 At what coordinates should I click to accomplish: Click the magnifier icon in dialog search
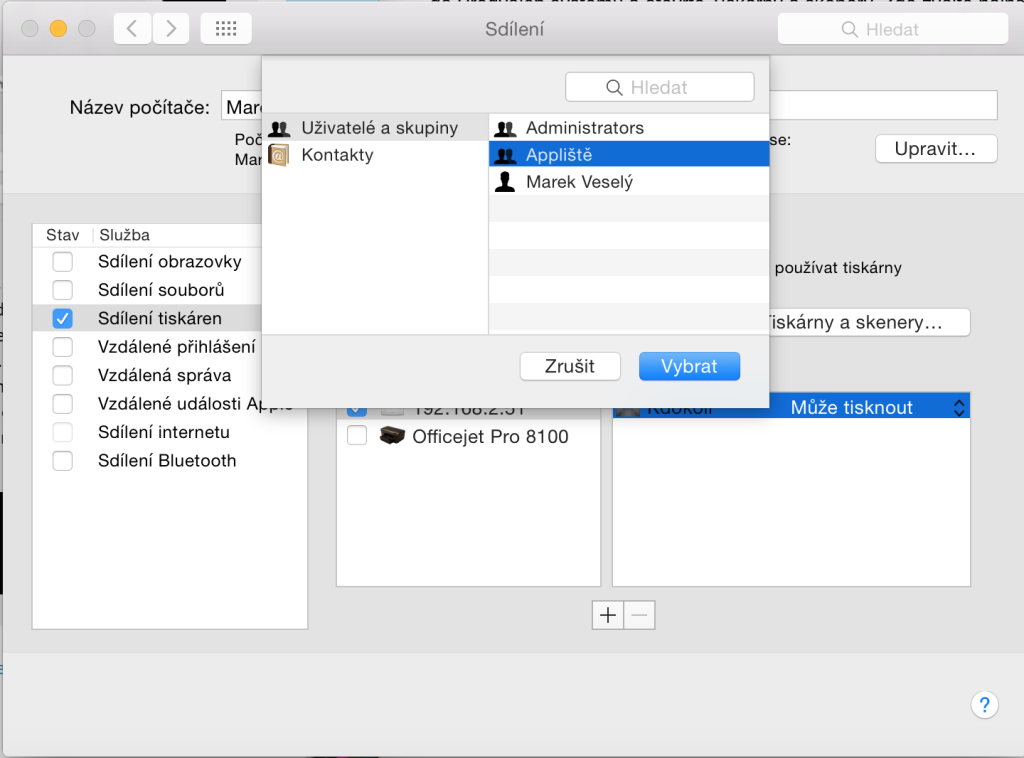click(614, 87)
